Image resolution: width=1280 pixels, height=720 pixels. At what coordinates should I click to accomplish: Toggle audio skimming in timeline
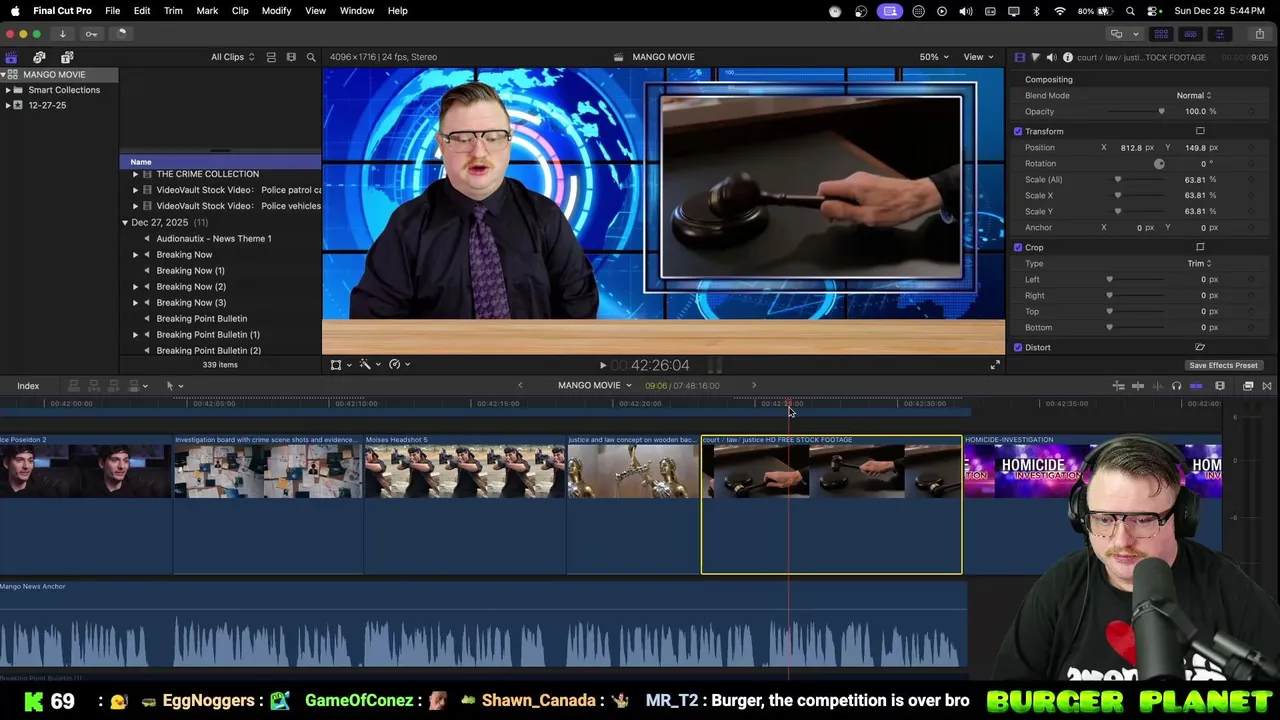coord(1158,386)
